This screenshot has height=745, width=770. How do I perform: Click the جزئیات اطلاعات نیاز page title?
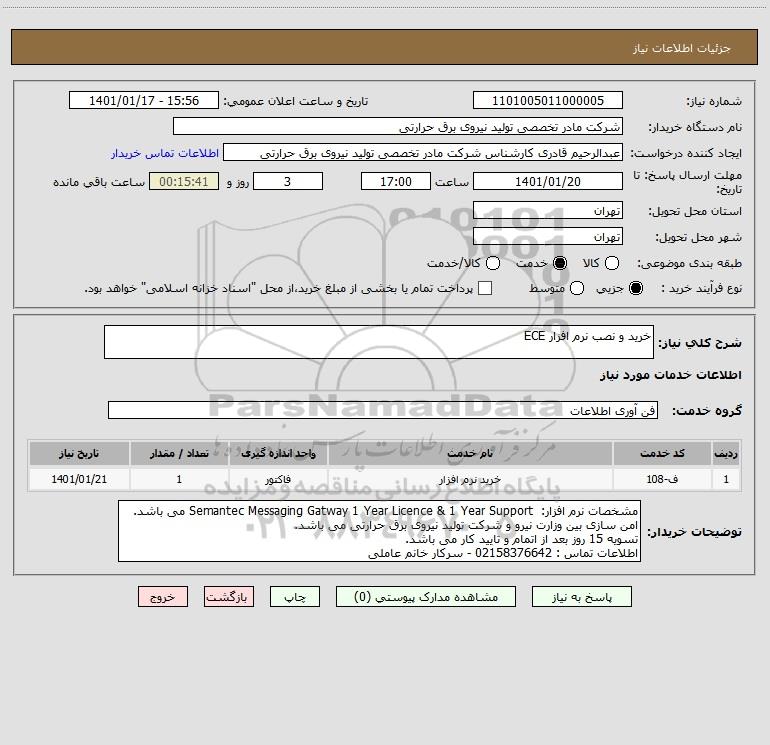[682, 48]
